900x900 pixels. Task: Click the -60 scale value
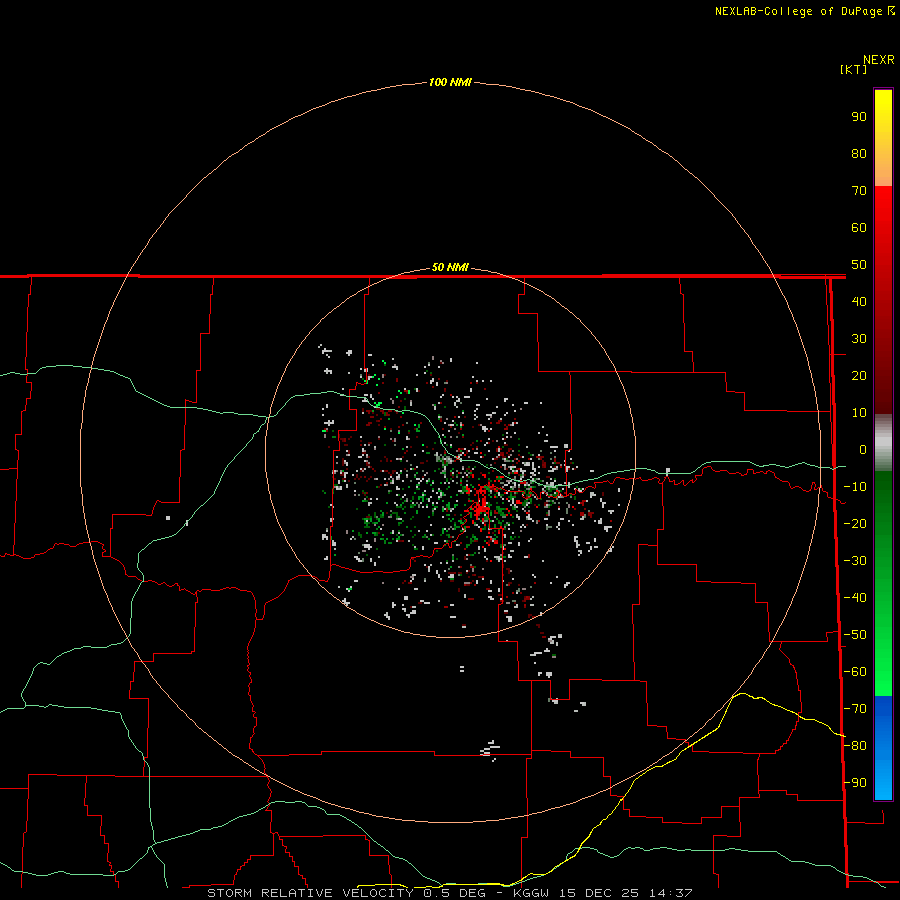[x=855, y=672]
